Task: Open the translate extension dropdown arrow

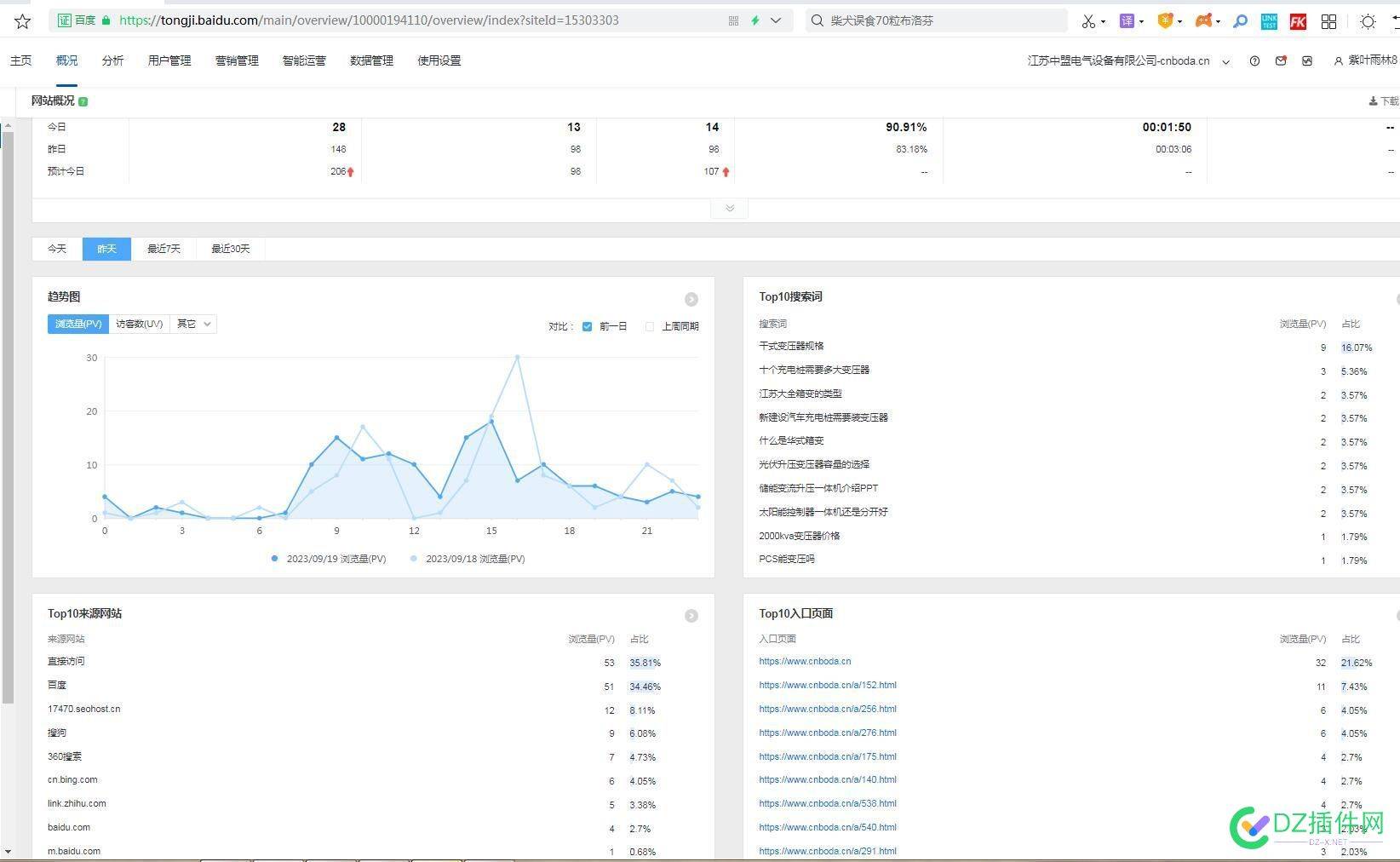Action: [x=1141, y=22]
